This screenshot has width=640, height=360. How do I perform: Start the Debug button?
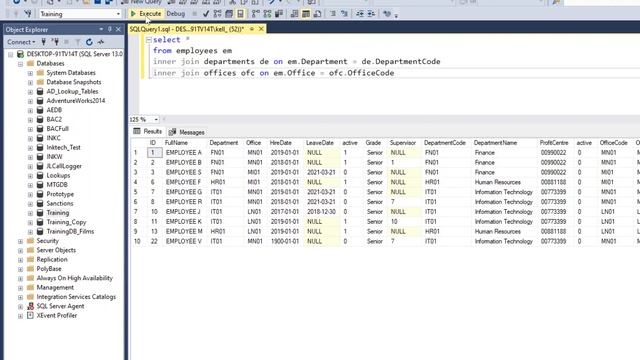176,14
